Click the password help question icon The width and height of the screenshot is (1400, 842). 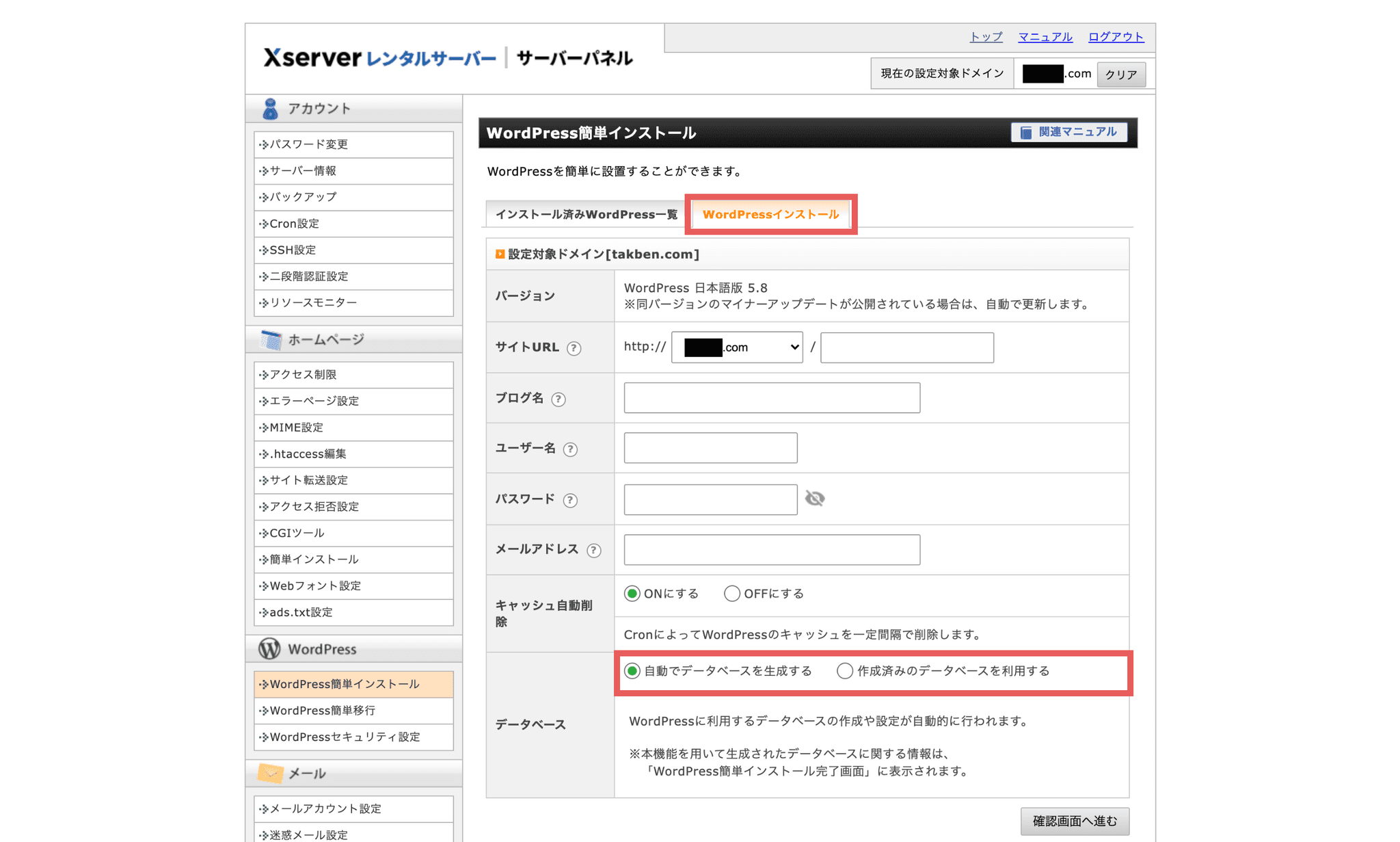pos(570,500)
